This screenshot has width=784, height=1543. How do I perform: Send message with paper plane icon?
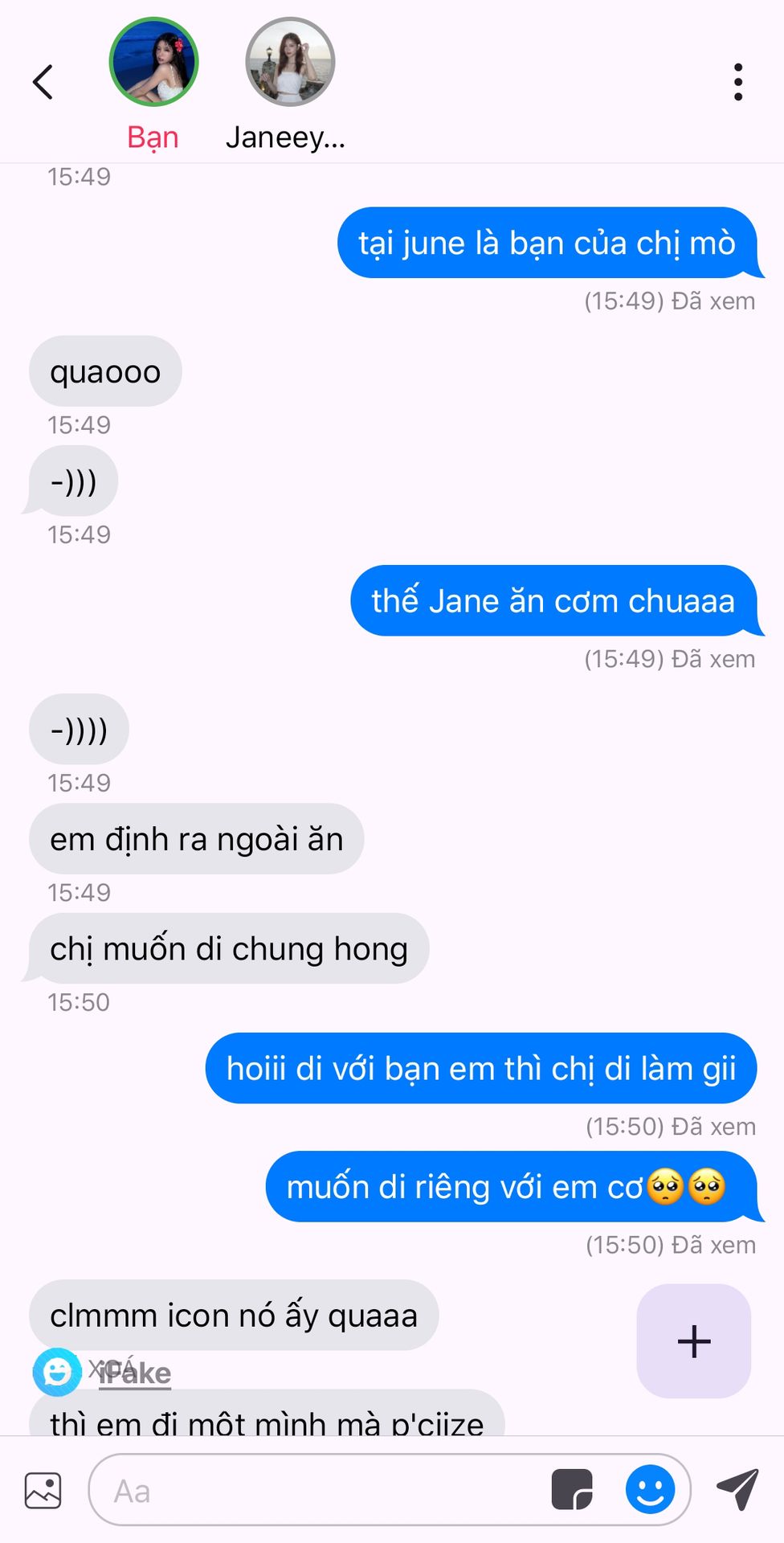[x=737, y=1489]
